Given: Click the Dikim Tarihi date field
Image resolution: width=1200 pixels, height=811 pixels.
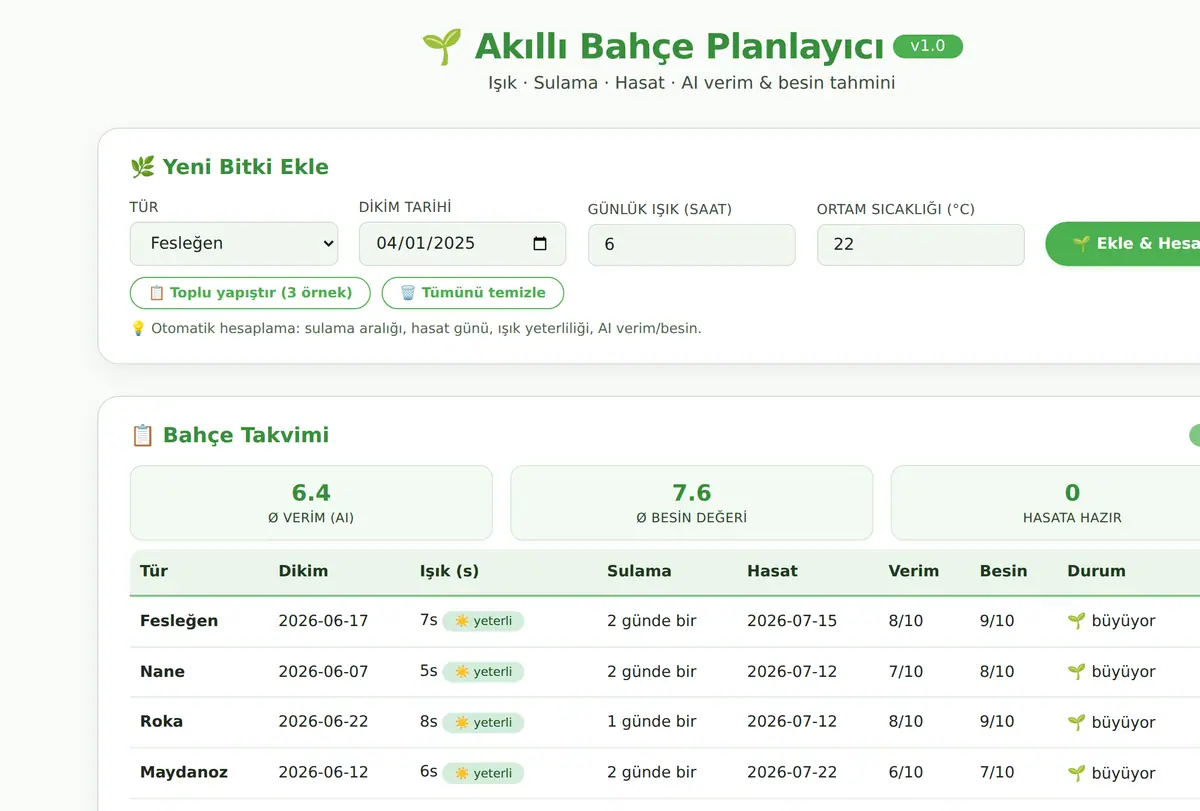Looking at the screenshot, I should [462, 243].
